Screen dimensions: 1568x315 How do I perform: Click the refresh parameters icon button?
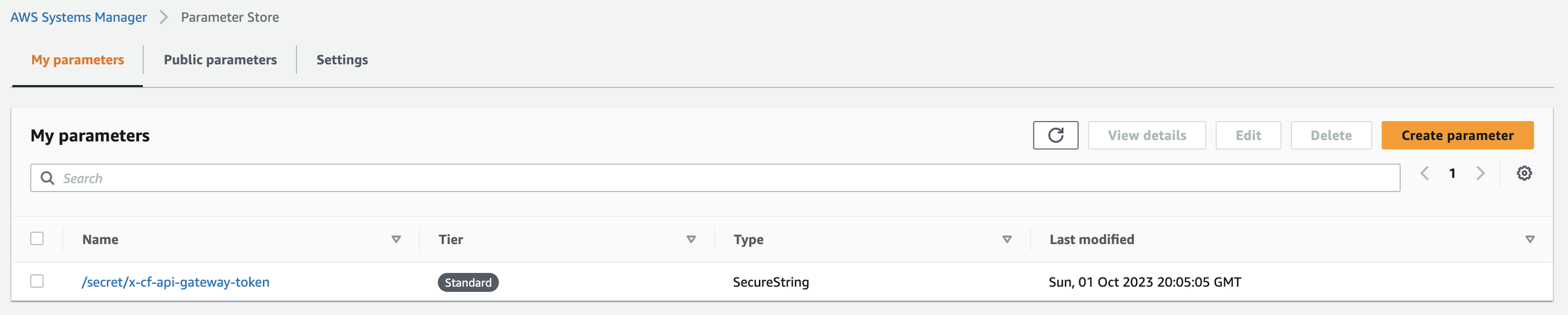click(1055, 136)
